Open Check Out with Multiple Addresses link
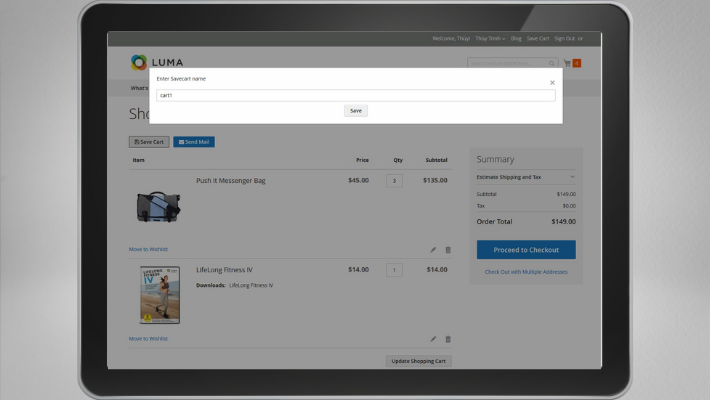 tap(526, 272)
